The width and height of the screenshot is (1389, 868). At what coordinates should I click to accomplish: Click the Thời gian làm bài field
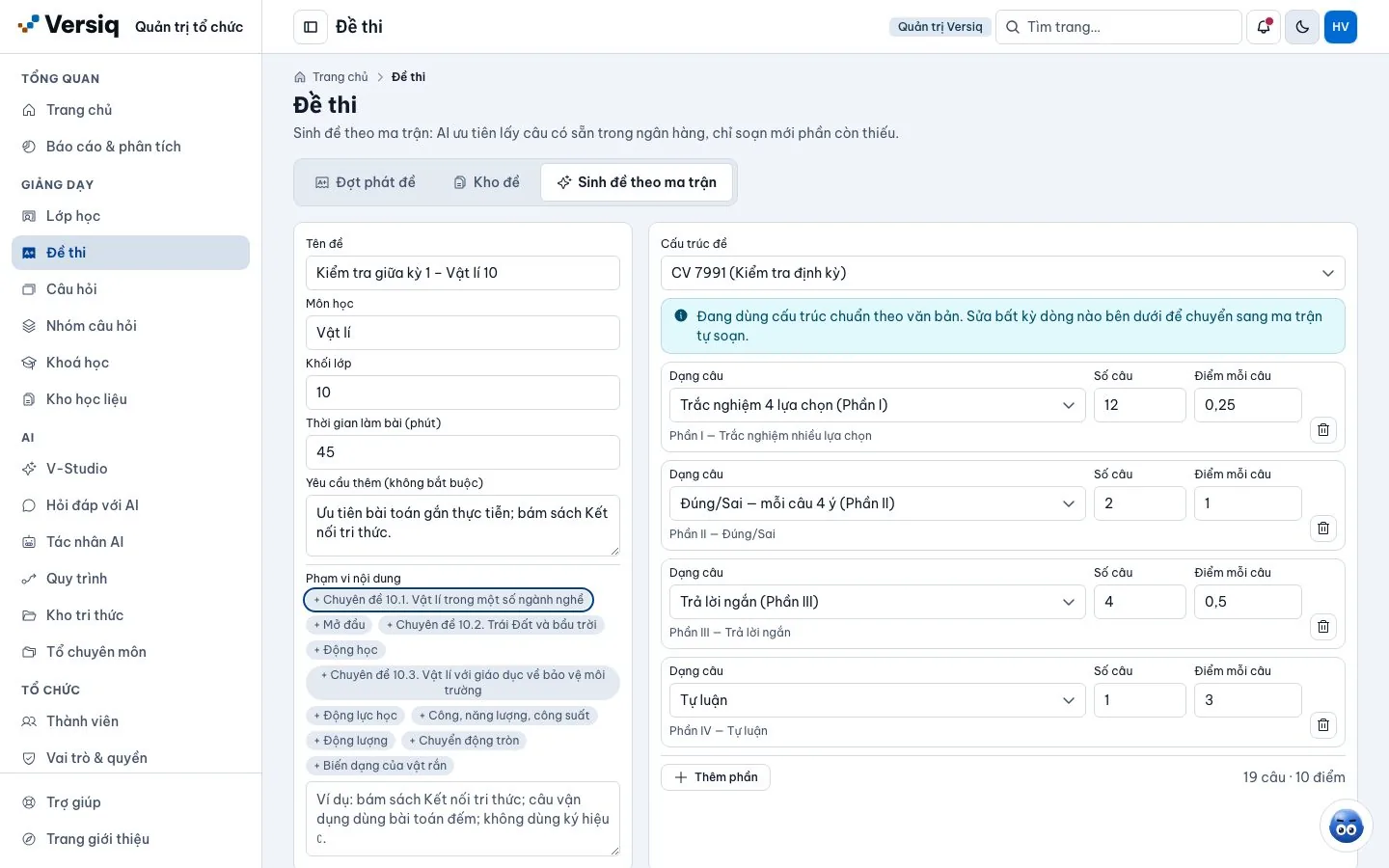[x=463, y=452]
